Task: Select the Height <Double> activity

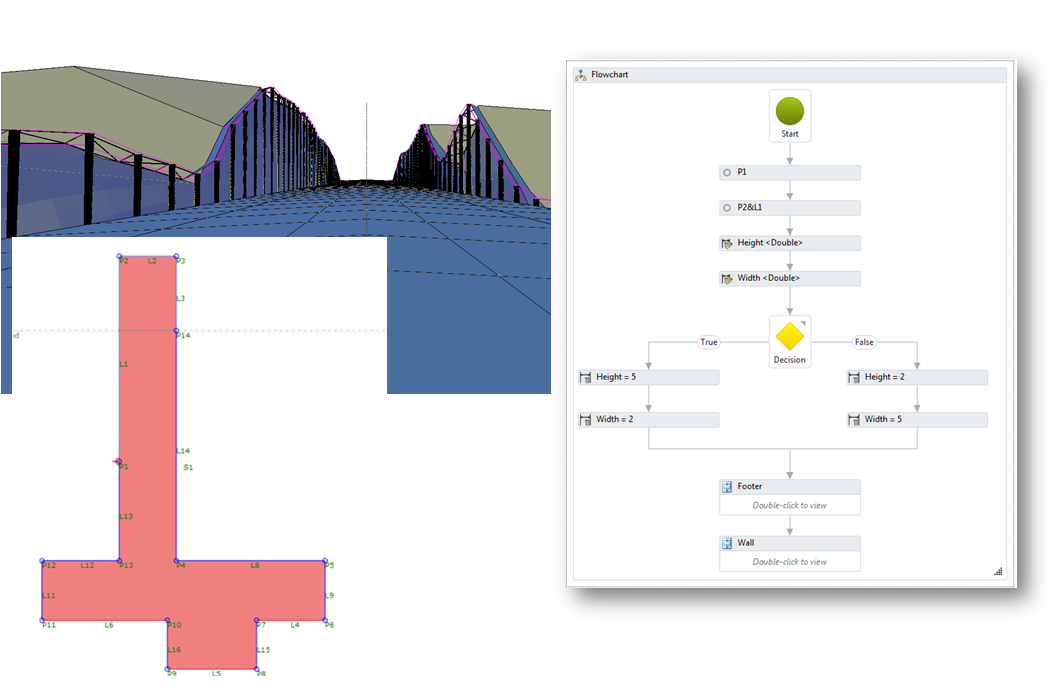Action: click(790, 243)
